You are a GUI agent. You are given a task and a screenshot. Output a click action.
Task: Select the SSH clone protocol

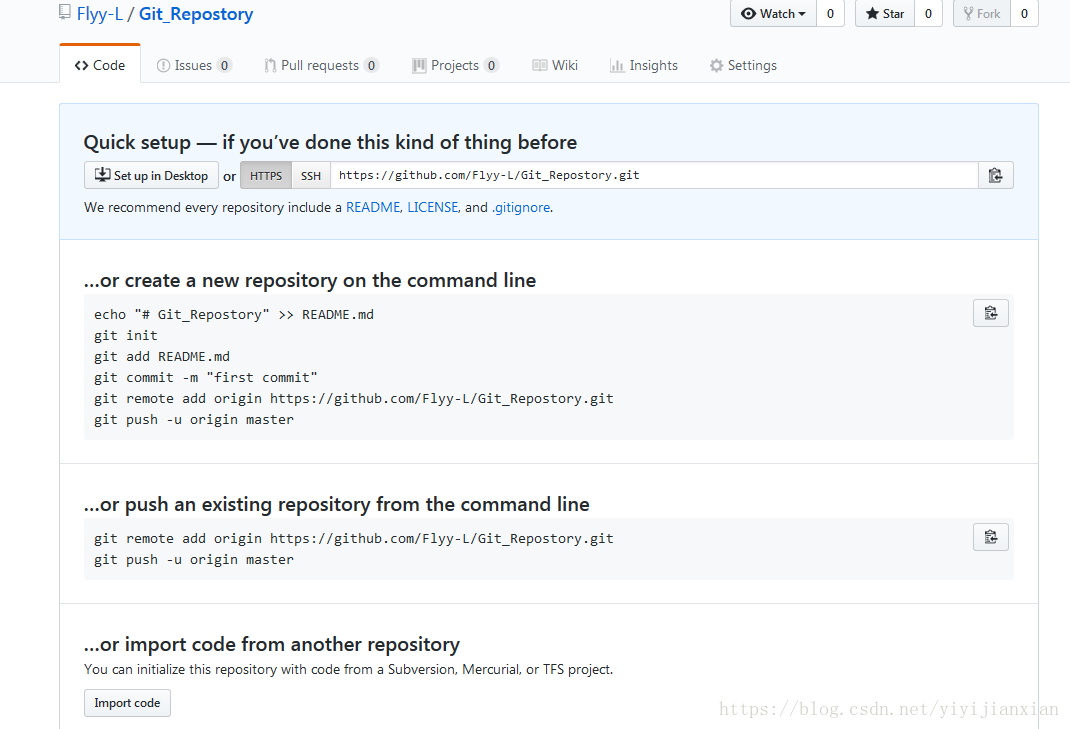311,175
